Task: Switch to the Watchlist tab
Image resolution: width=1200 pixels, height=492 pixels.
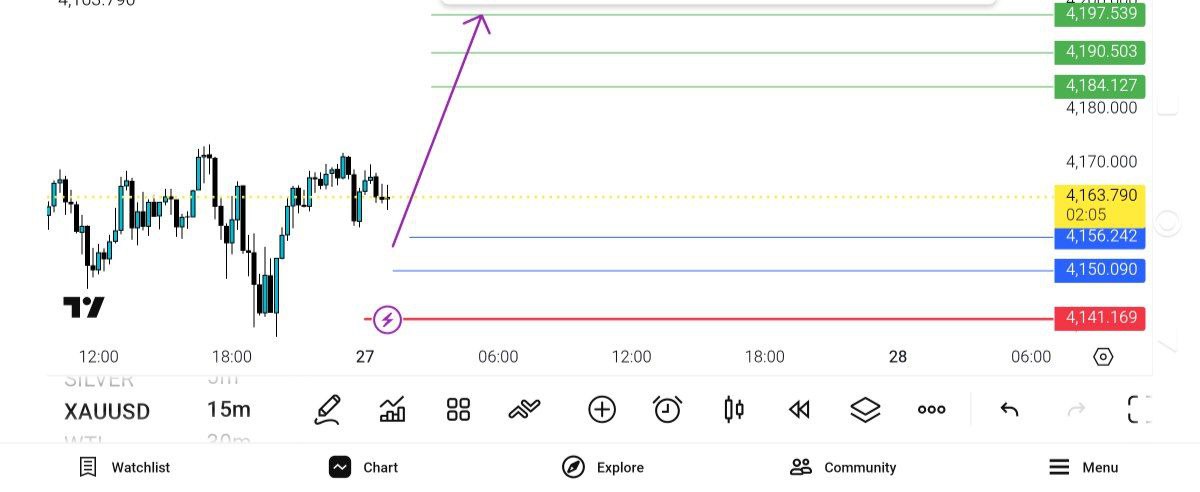Action: tap(125, 467)
